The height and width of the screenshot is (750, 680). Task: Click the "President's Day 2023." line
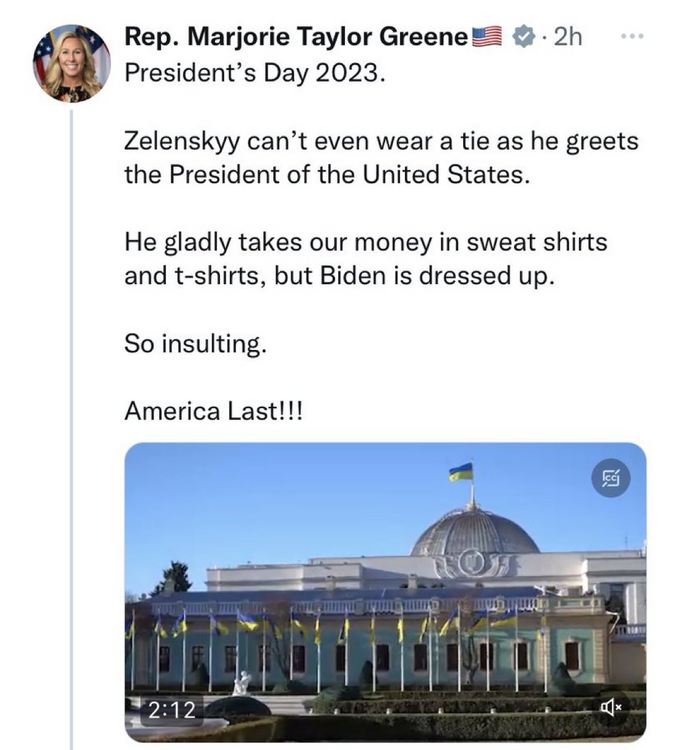pos(253,75)
